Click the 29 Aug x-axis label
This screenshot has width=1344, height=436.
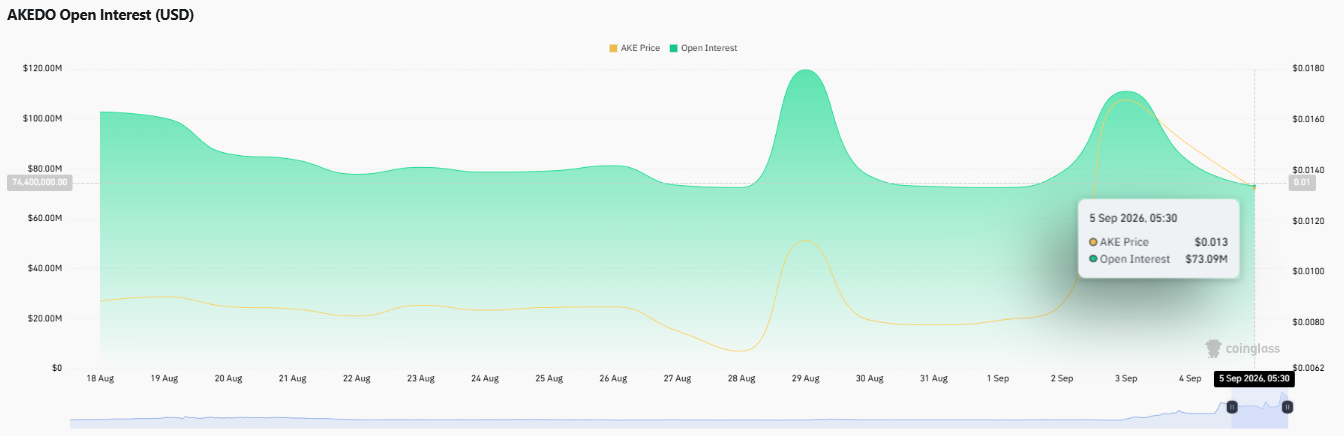point(805,379)
